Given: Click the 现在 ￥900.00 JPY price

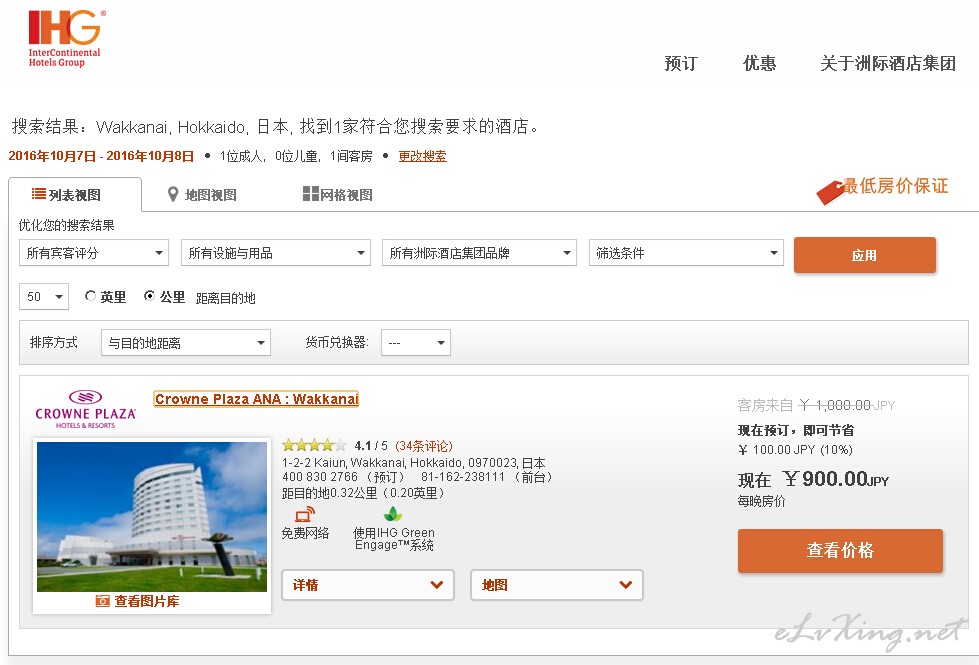Looking at the screenshot, I should [813, 480].
